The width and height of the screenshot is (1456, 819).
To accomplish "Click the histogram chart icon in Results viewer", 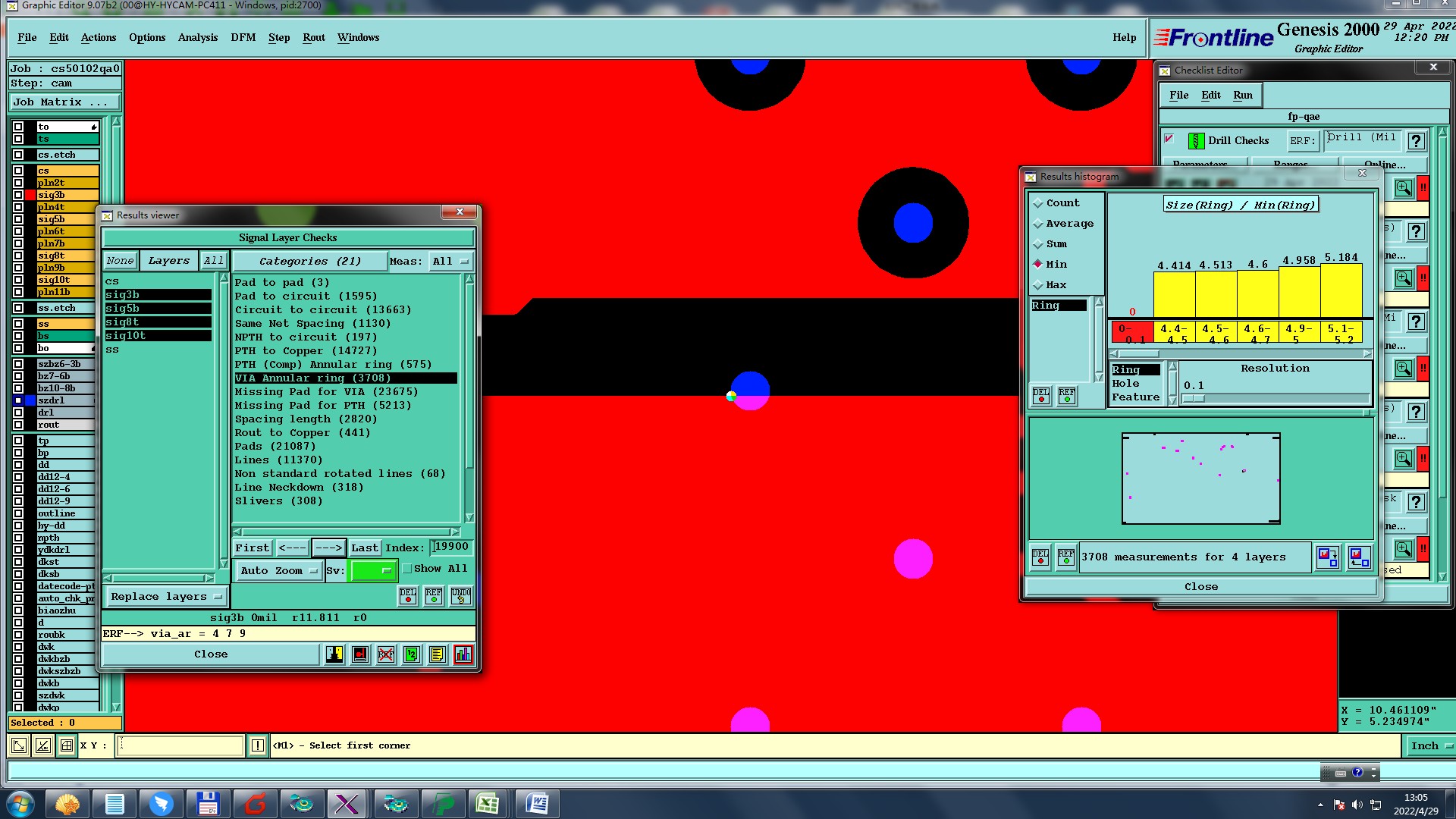I will pyautogui.click(x=463, y=654).
